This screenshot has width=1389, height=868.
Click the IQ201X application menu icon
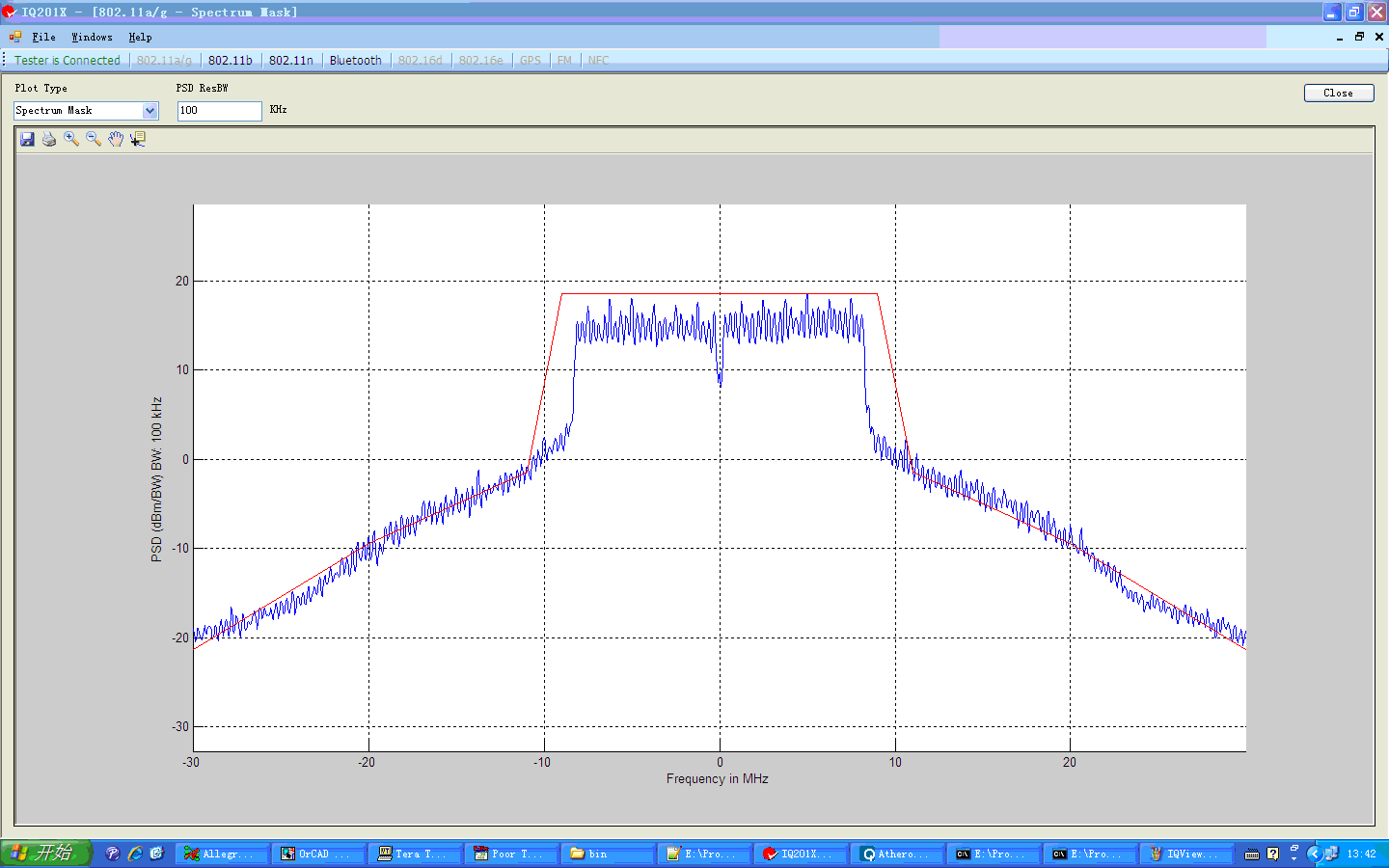15,37
